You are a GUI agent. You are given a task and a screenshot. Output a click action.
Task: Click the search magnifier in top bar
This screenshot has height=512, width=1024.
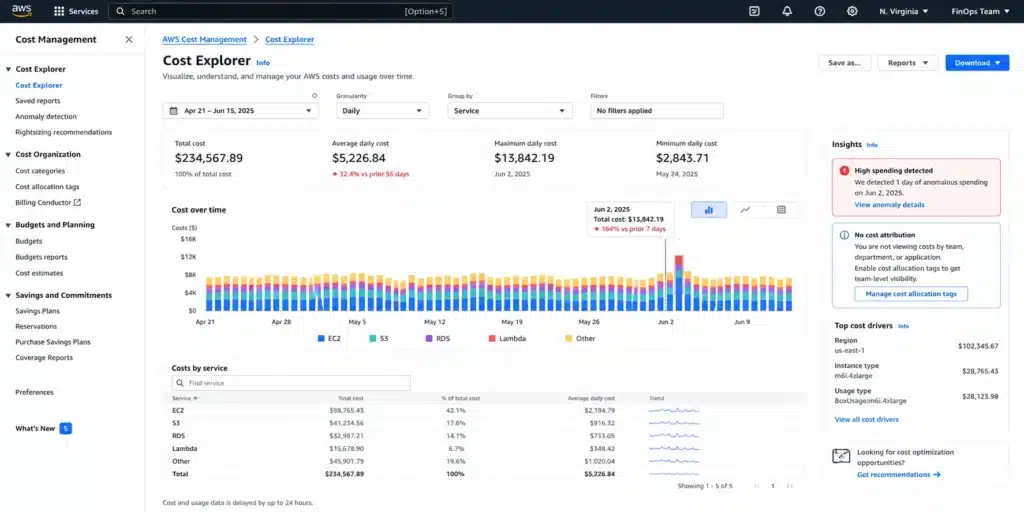(x=120, y=11)
